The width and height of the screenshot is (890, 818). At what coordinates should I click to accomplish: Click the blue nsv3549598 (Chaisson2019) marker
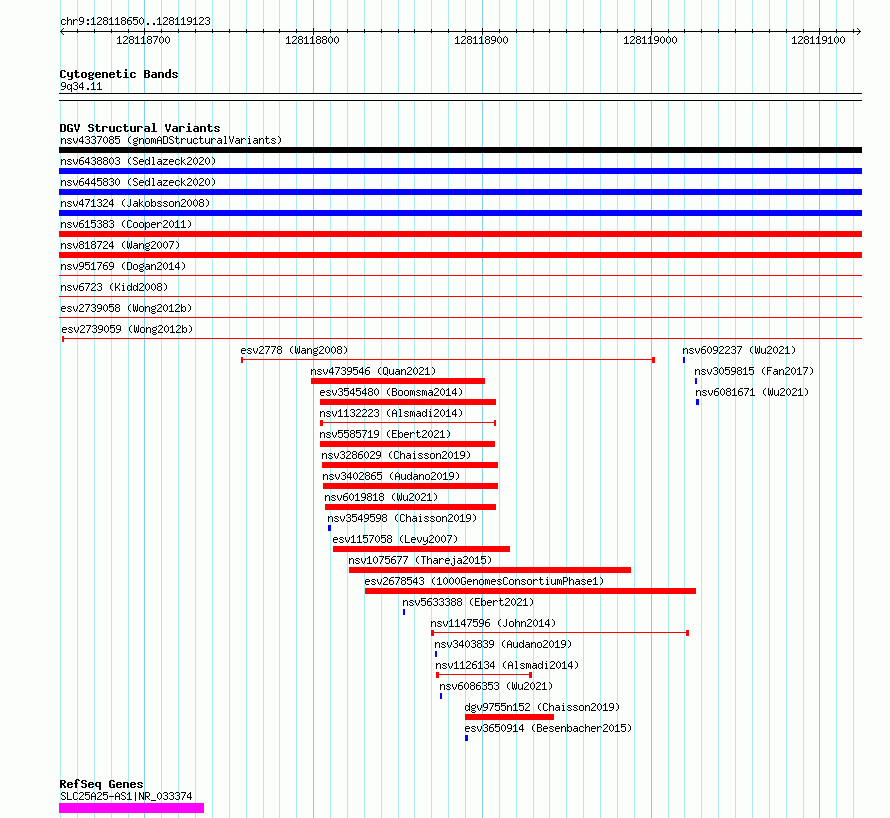(329, 528)
